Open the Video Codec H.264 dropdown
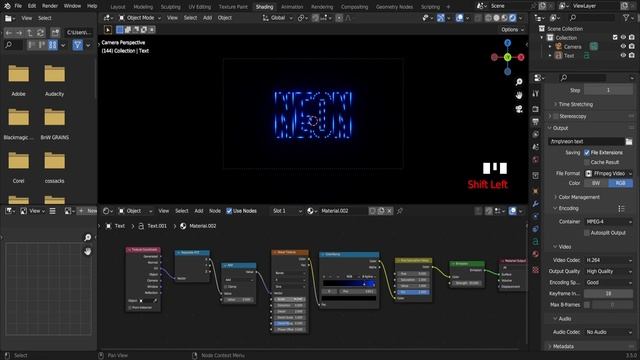The width and height of the screenshot is (640, 360). [x=609, y=260]
